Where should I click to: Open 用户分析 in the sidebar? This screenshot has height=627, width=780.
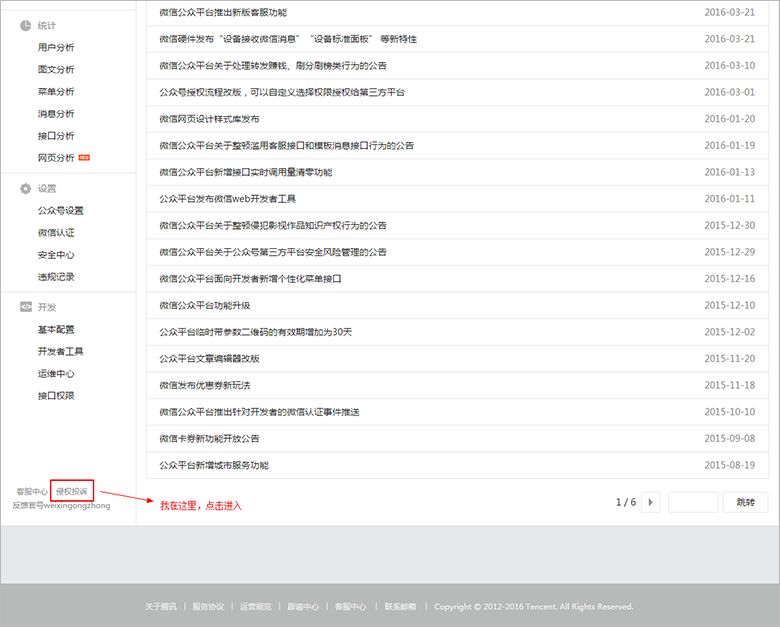pyautogui.click(x=56, y=47)
